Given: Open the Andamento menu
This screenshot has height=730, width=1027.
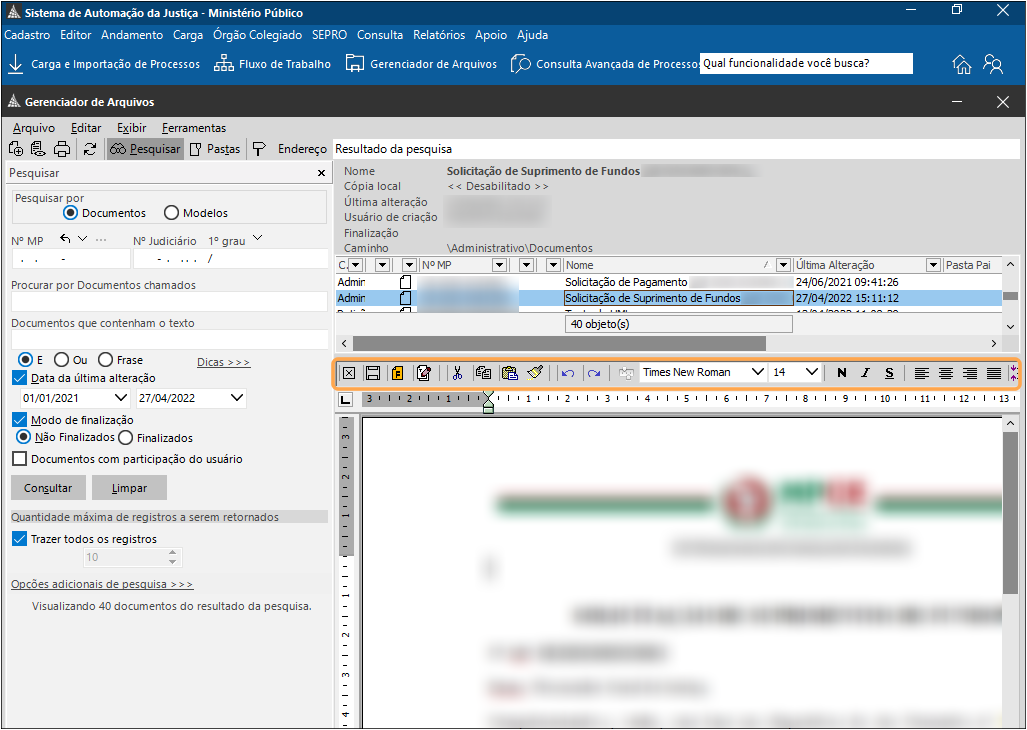Looking at the screenshot, I should coord(132,35).
